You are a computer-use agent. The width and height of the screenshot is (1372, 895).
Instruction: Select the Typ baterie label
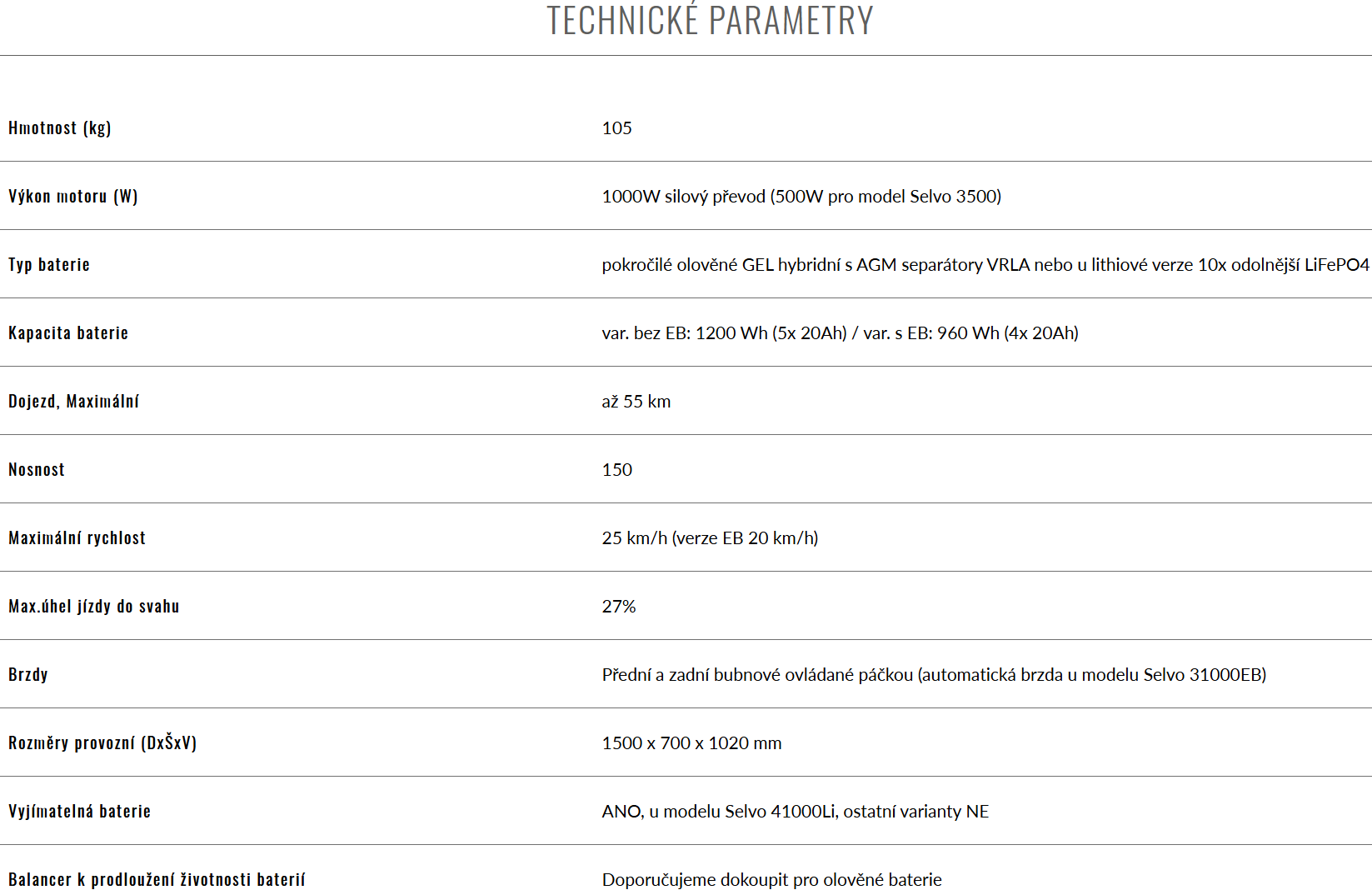click(x=49, y=264)
